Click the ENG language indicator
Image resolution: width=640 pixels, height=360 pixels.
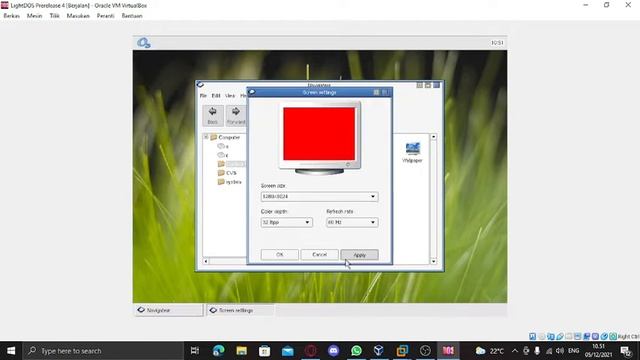[573, 351]
